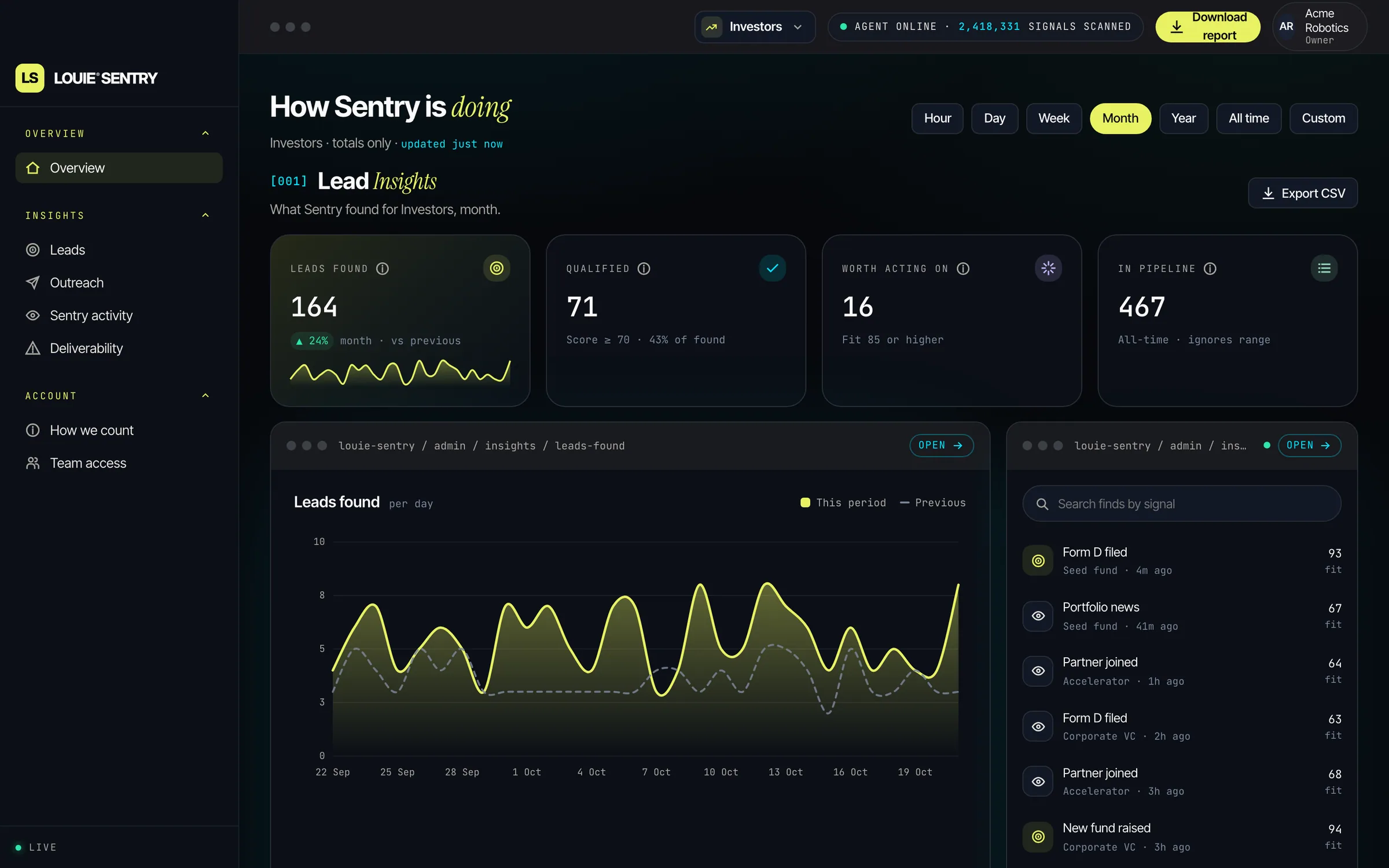Select the All time range
This screenshot has width=1389, height=868.
1249,119
